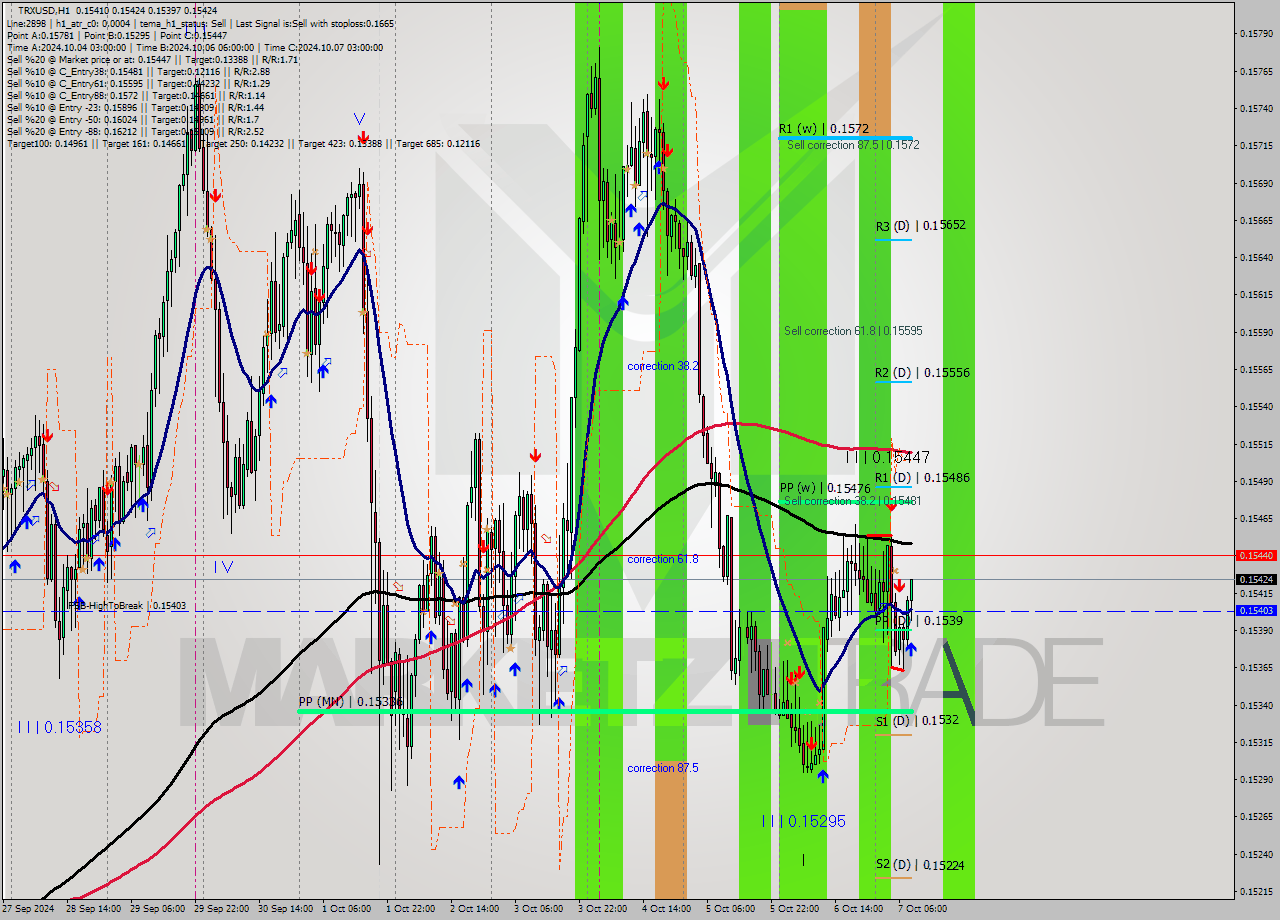Screen dimensions: 1280x920
Task: Click the | | | 0.15358 wave label
Action: tap(59, 727)
